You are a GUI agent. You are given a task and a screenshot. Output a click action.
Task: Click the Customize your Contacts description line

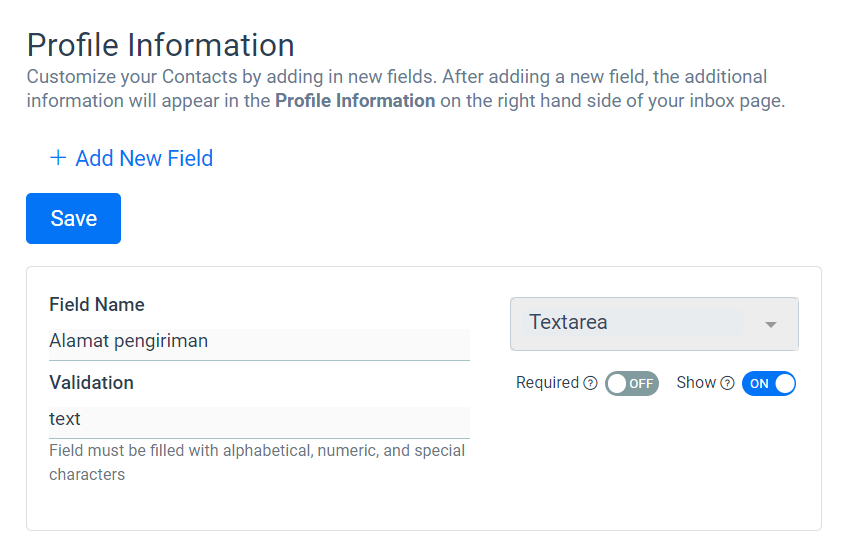[x=396, y=77]
